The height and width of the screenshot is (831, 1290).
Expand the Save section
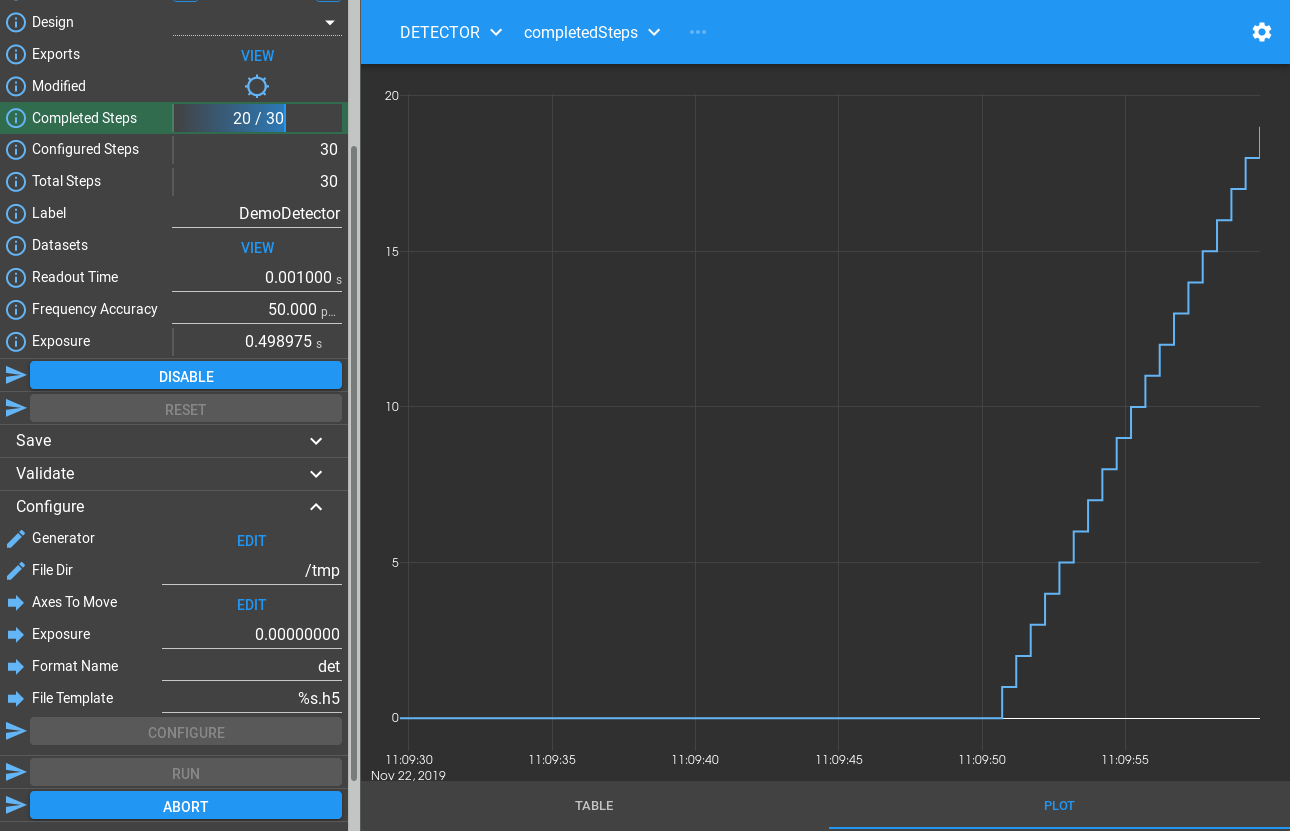(x=174, y=441)
